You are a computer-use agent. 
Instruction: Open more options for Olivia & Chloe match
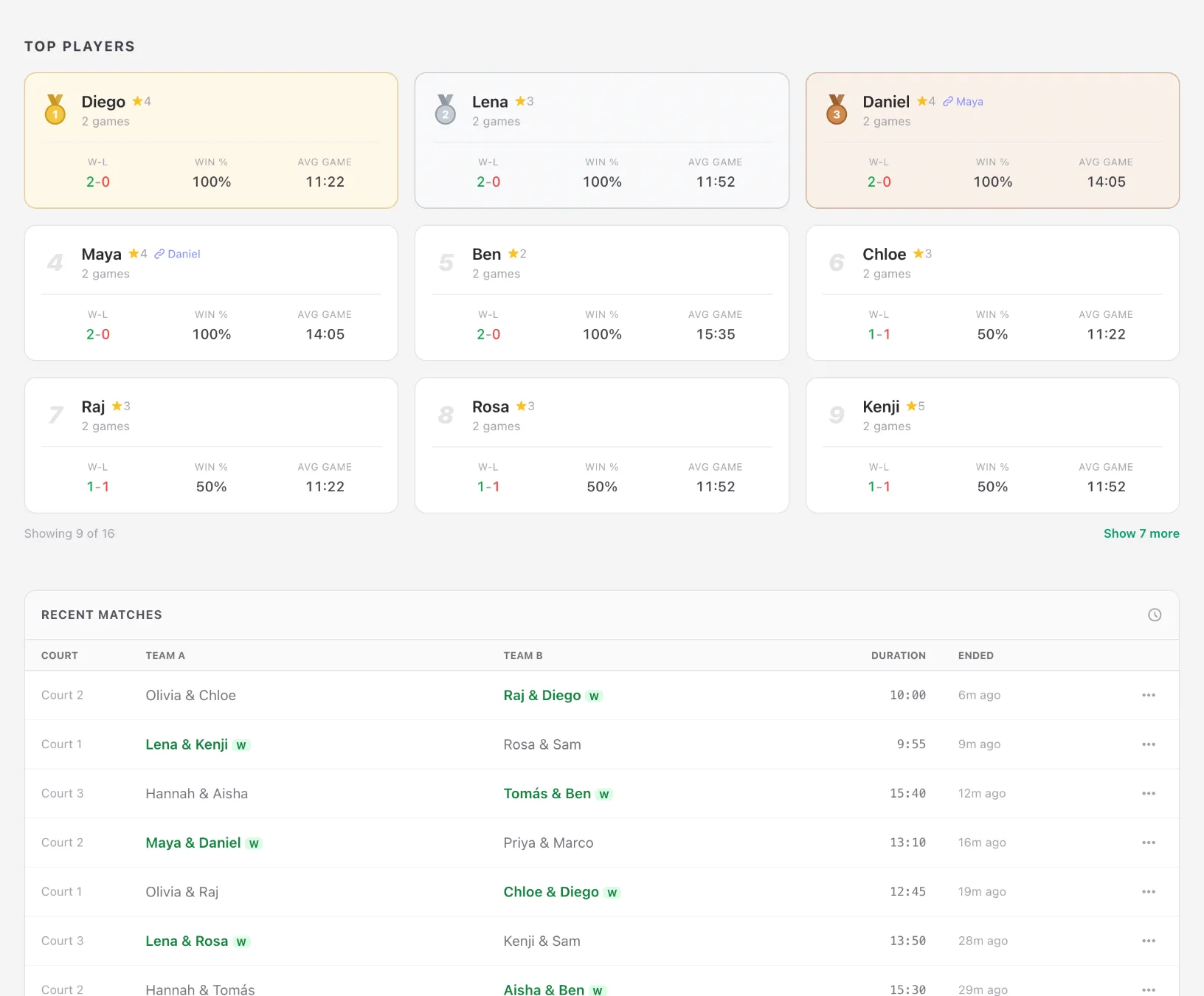tap(1149, 695)
